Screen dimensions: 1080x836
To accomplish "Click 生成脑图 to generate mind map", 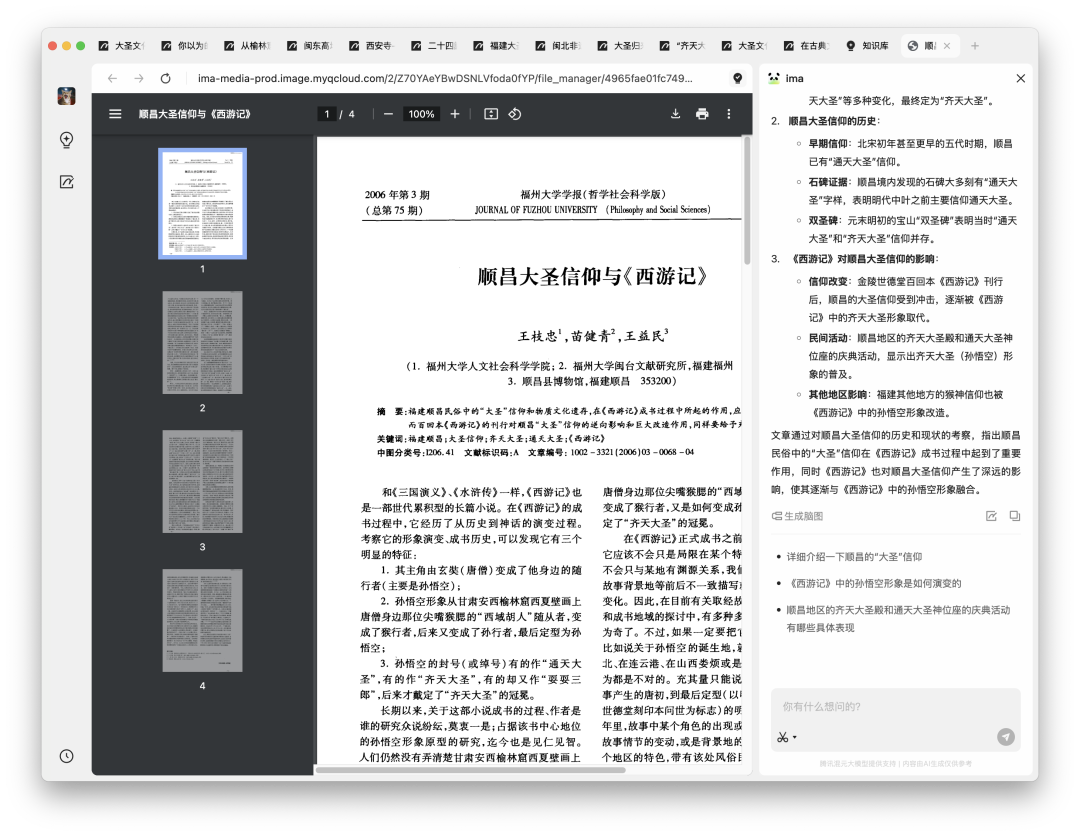I will [798, 516].
